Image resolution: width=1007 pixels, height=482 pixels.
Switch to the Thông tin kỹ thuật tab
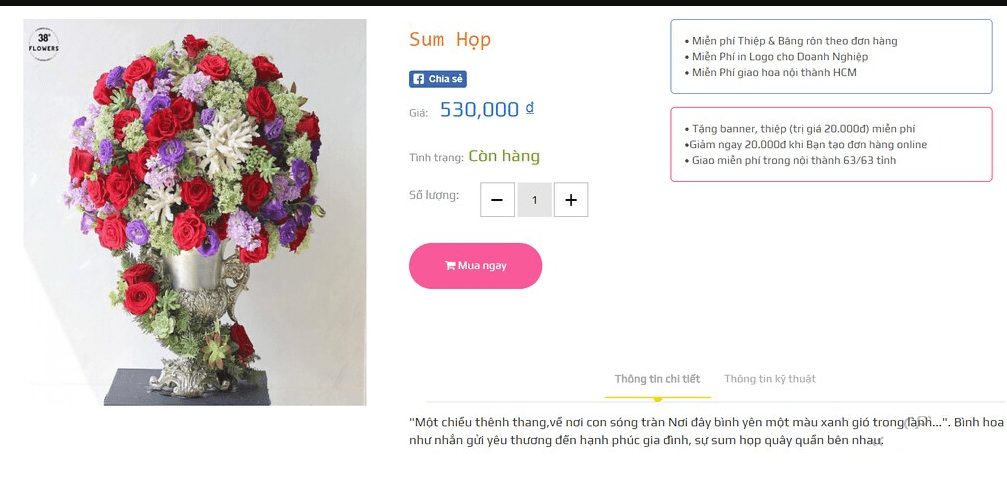click(x=770, y=379)
